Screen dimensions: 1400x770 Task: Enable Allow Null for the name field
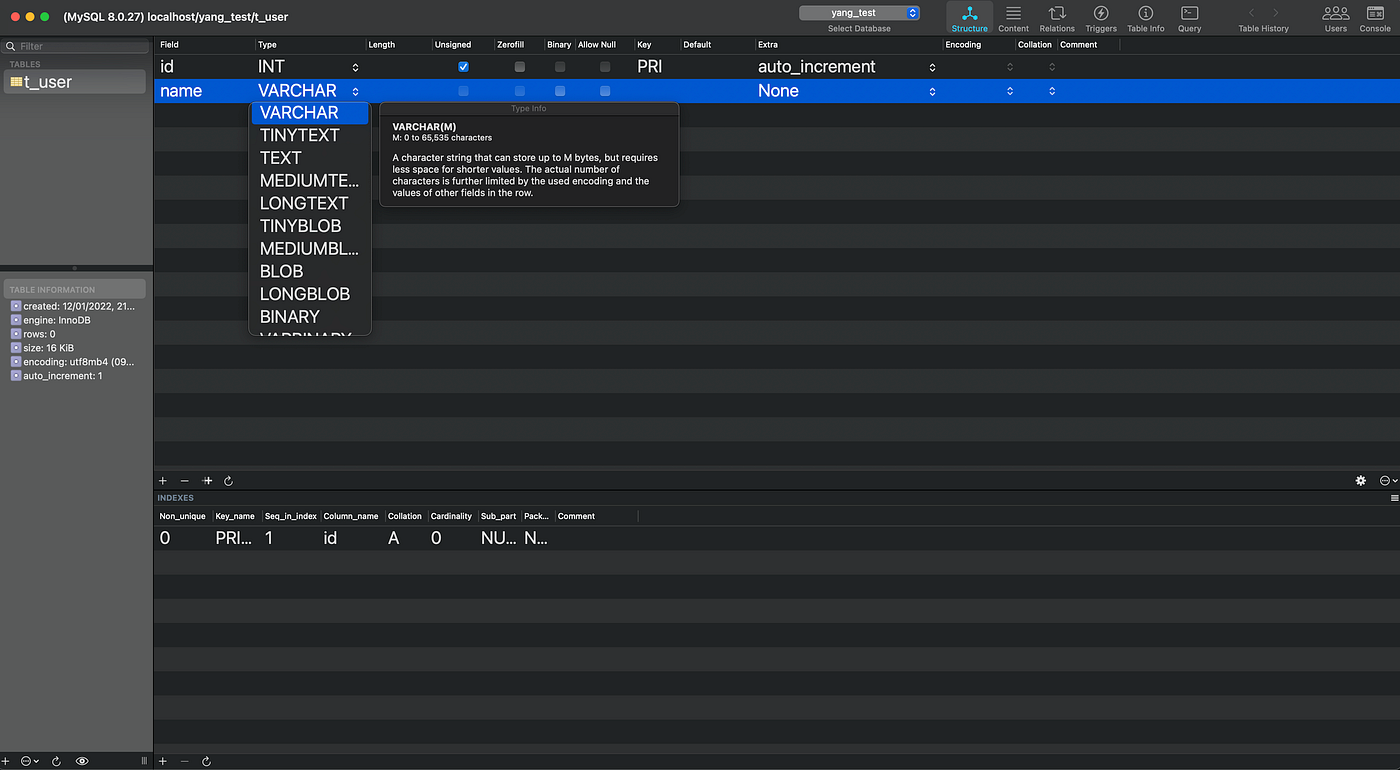pyautogui.click(x=604, y=90)
